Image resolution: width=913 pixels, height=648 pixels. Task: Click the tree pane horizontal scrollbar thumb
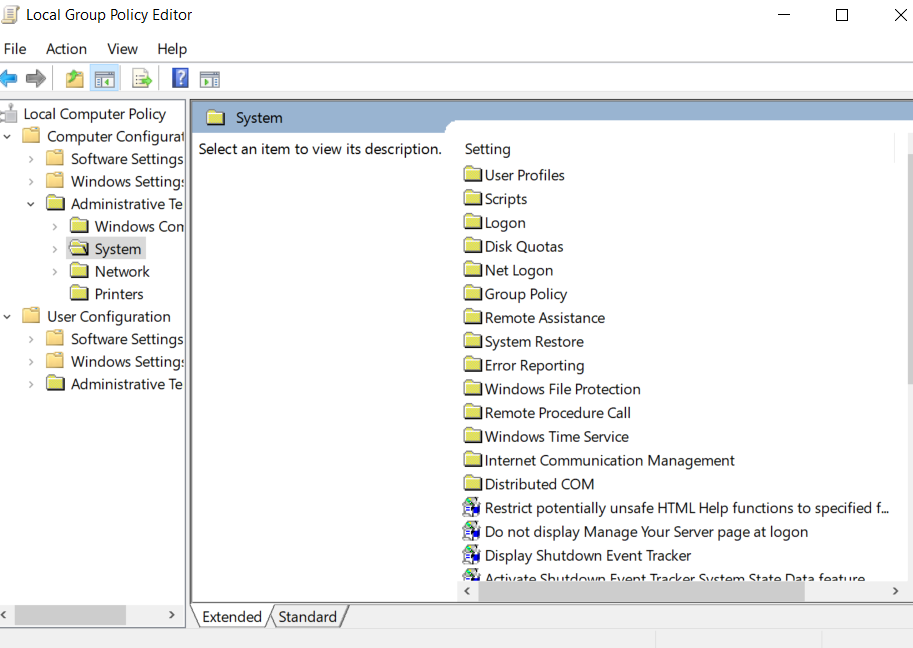click(70, 615)
